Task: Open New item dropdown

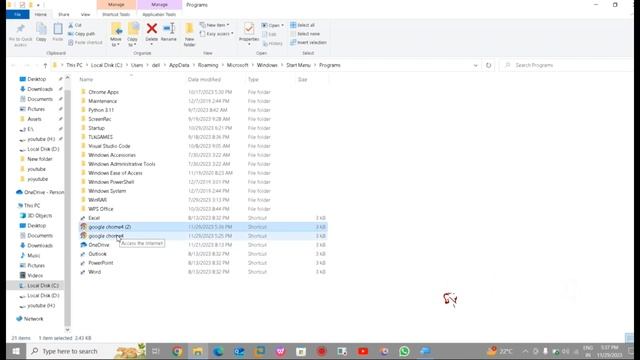Action: [x=215, y=25]
